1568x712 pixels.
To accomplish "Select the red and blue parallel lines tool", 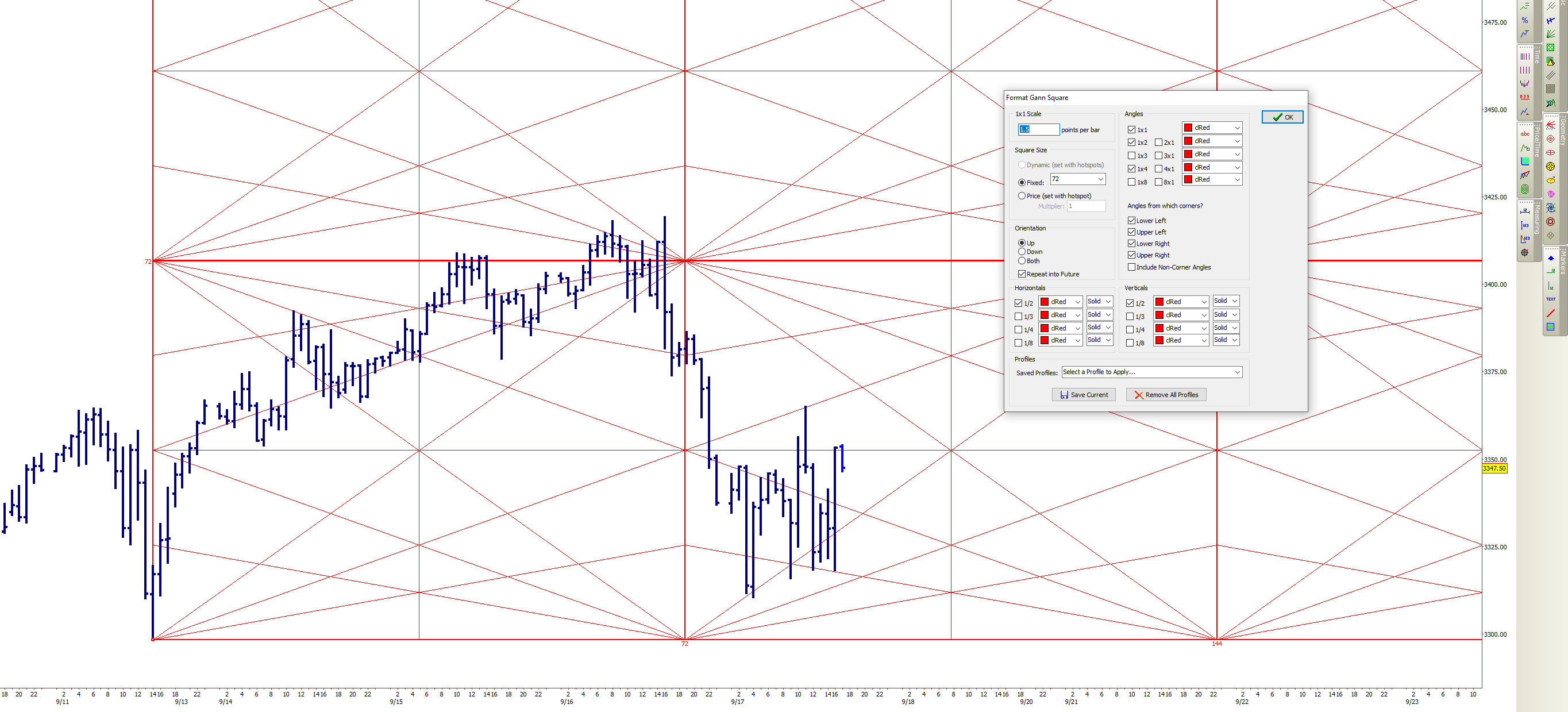I will pyautogui.click(x=1550, y=75).
